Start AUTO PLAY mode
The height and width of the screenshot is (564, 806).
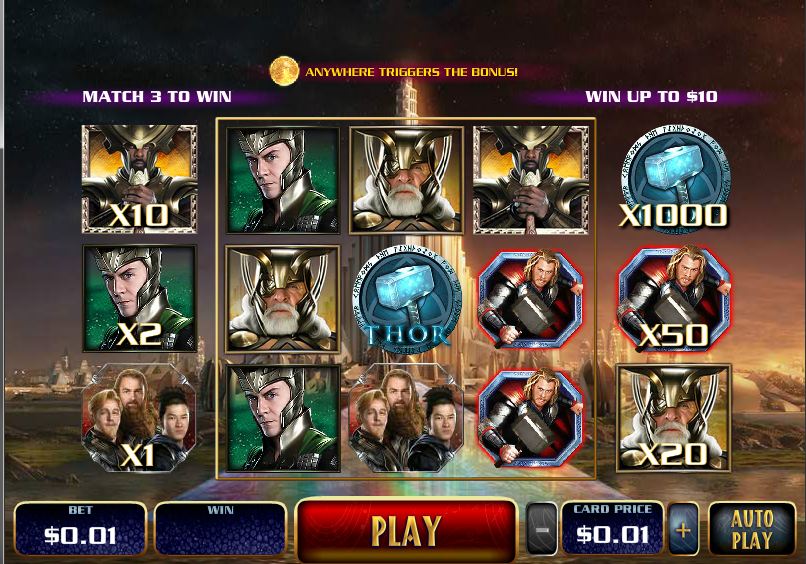tap(752, 530)
